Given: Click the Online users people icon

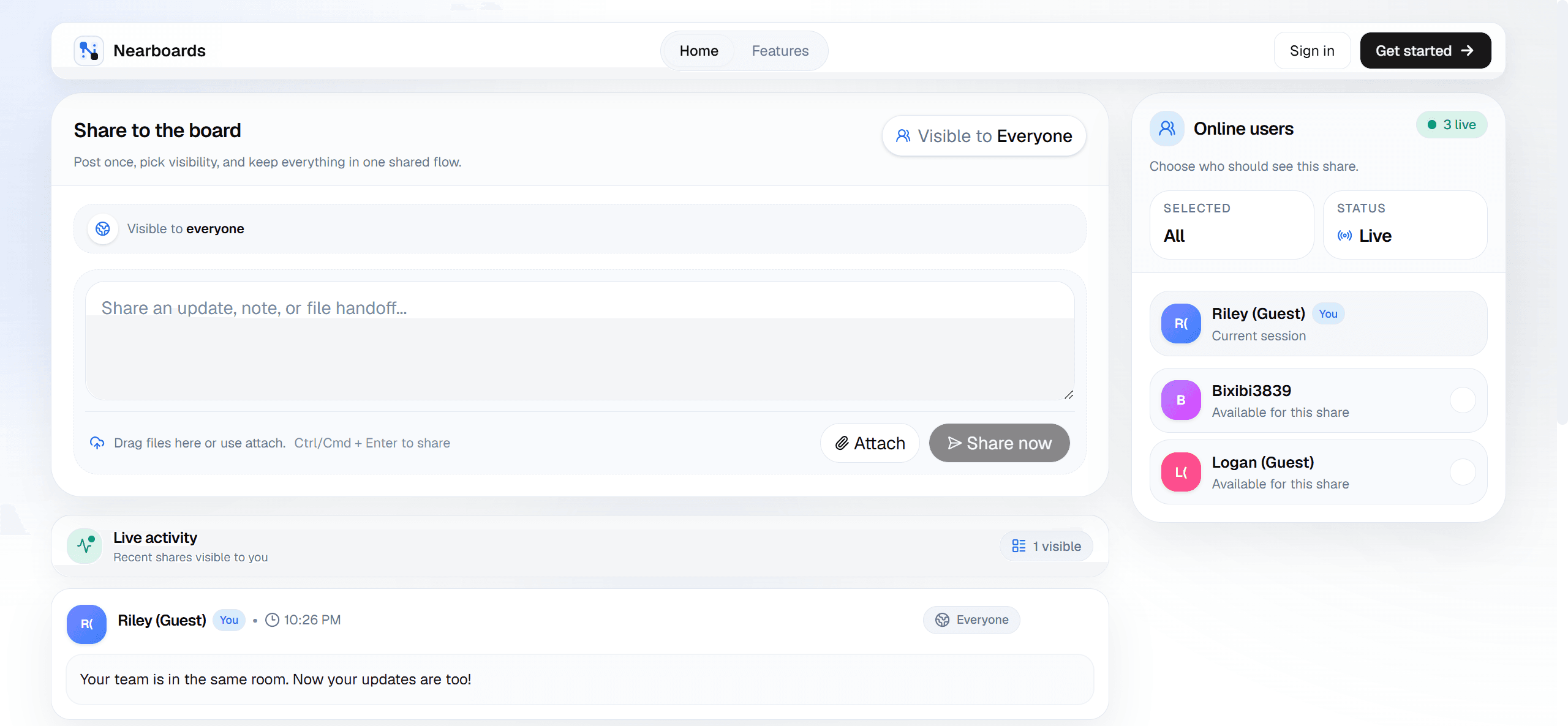Looking at the screenshot, I should 1167,129.
